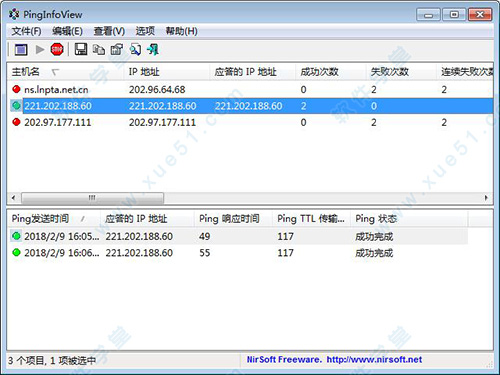The image size is (500, 375).
Task: Open the 查看(V) menu
Action: coord(109,31)
